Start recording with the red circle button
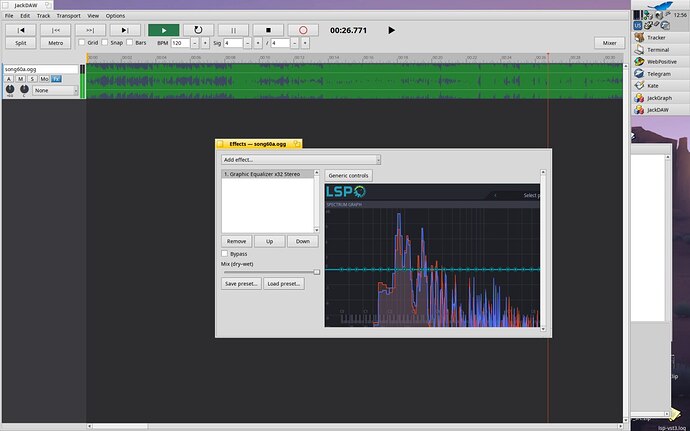The image size is (690, 431). coord(303,30)
